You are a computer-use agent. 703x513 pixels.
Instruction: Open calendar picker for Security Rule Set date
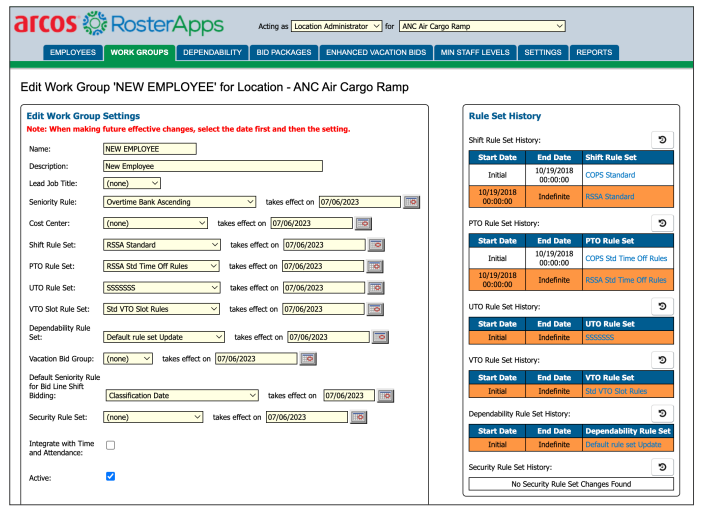359,417
